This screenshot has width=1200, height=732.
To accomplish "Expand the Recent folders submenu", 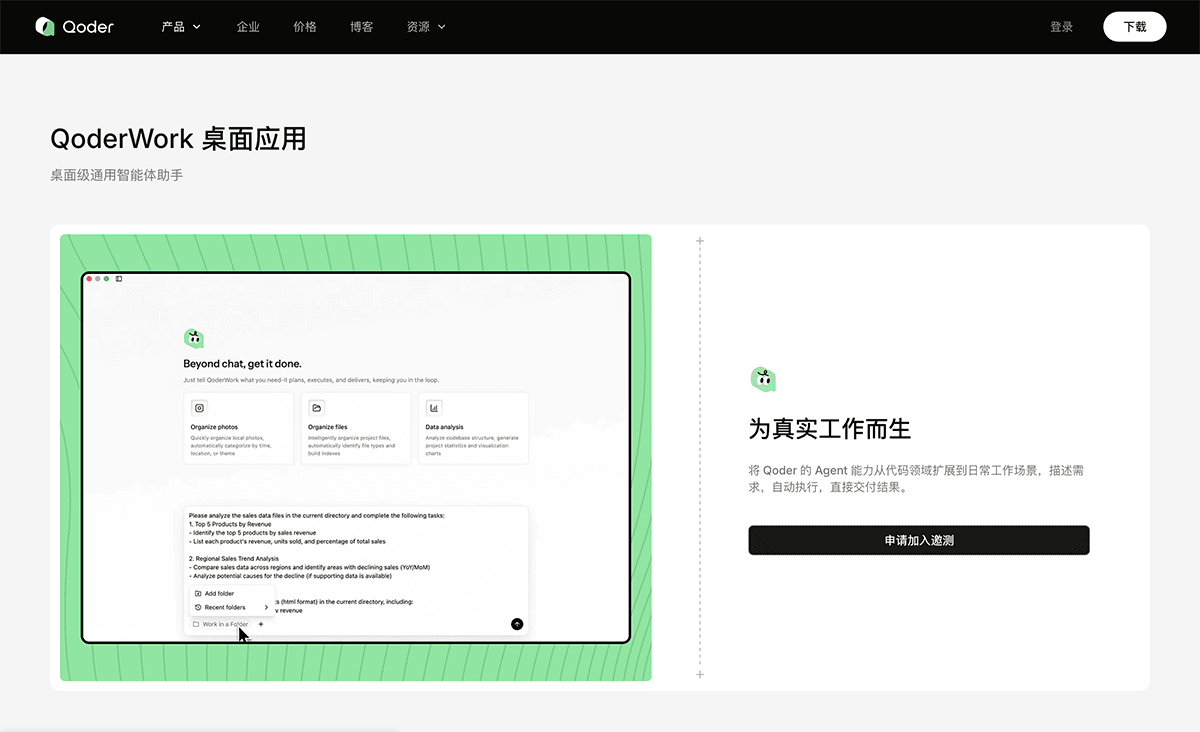I will click(229, 607).
